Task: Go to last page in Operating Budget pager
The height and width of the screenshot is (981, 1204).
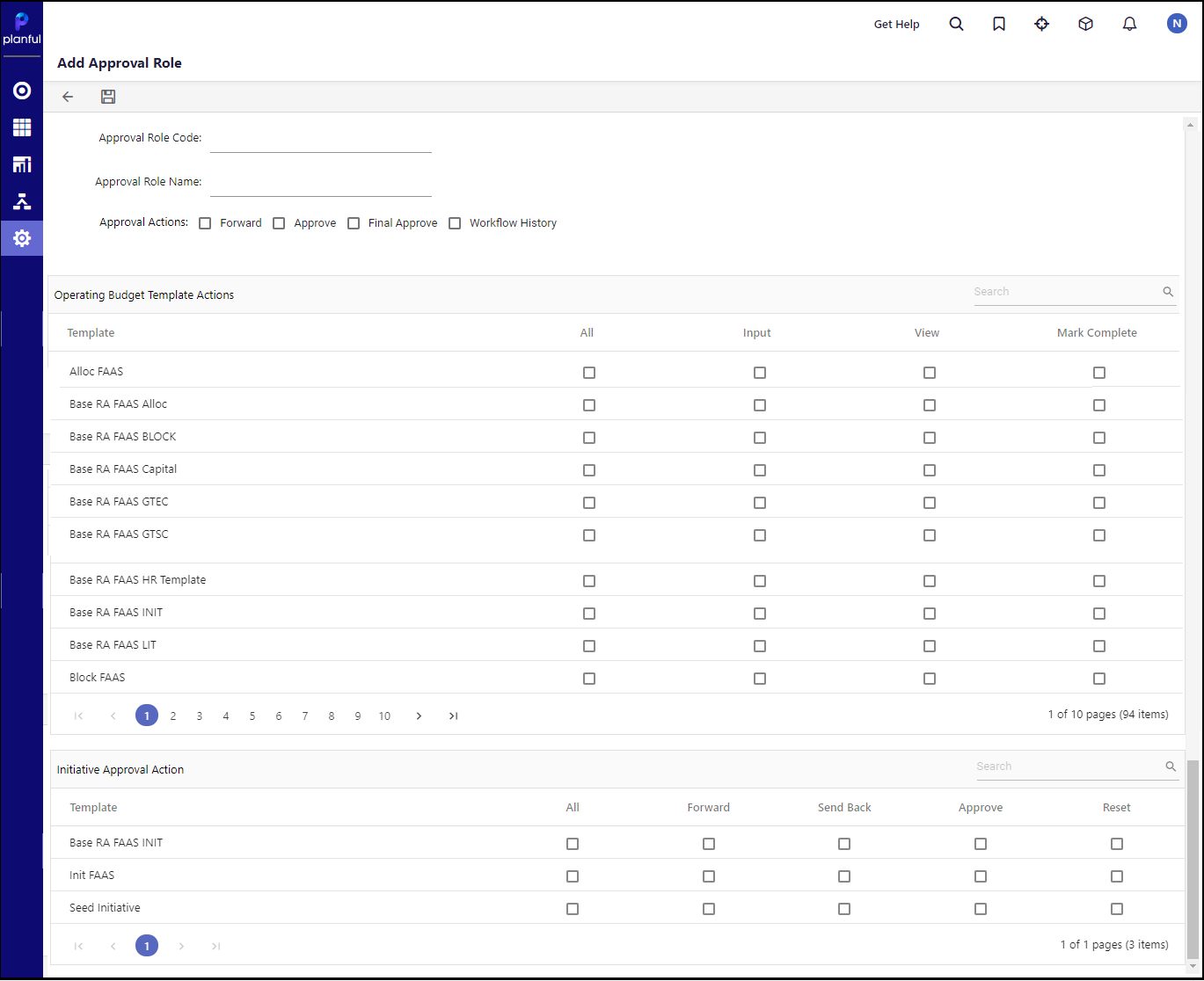Action: [x=453, y=716]
